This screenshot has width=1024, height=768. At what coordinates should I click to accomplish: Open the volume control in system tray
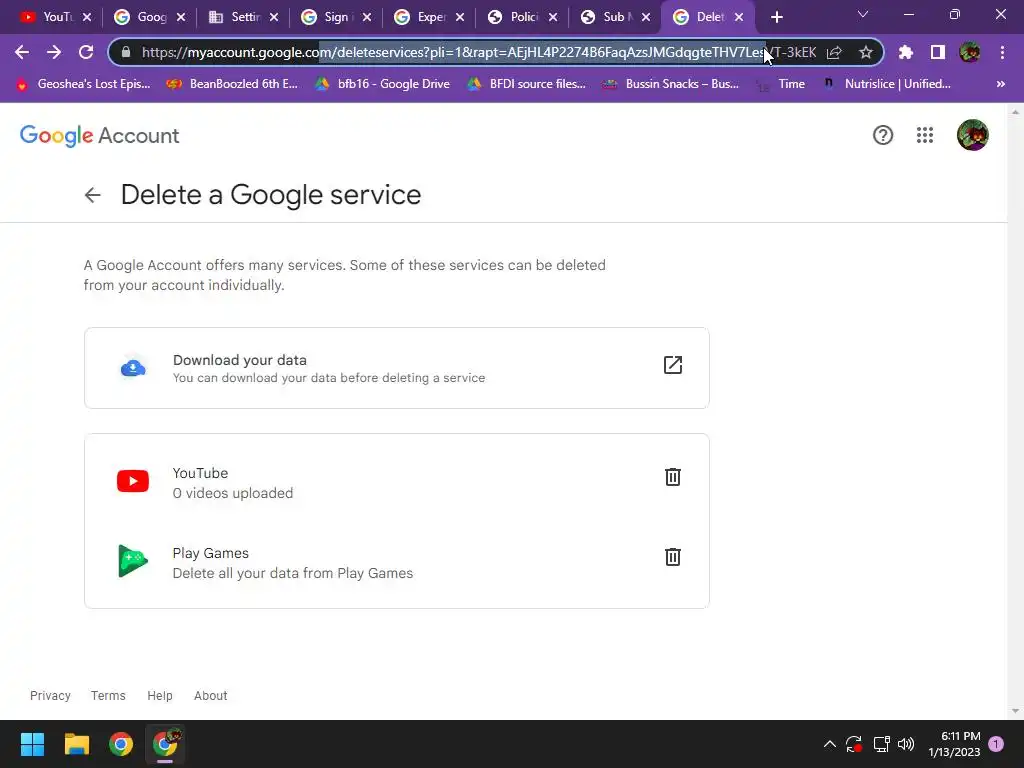click(x=906, y=744)
